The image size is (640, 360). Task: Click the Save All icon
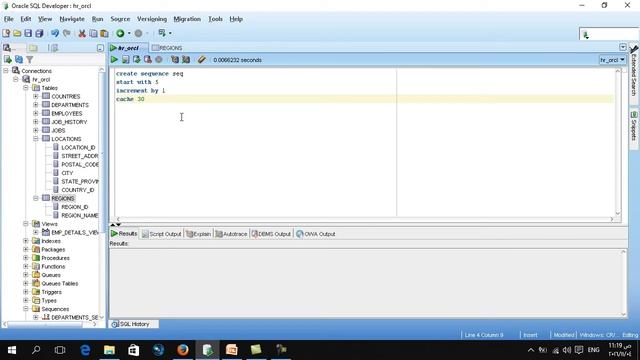[x=39, y=33]
